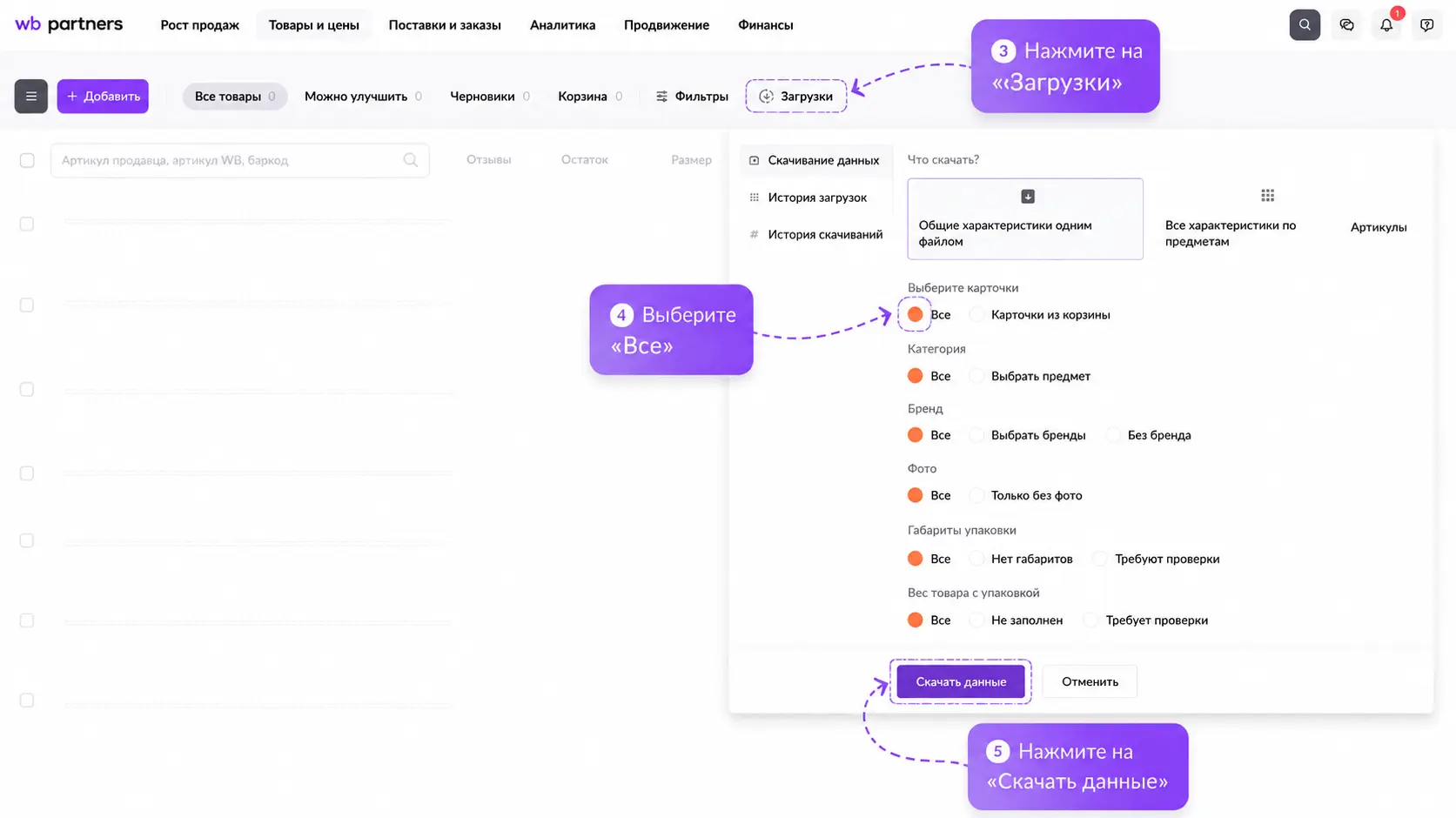Viewport: 1456px width, 818px height.
Task: Open the 'Поставки и заказы' menu
Action: (445, 24)
